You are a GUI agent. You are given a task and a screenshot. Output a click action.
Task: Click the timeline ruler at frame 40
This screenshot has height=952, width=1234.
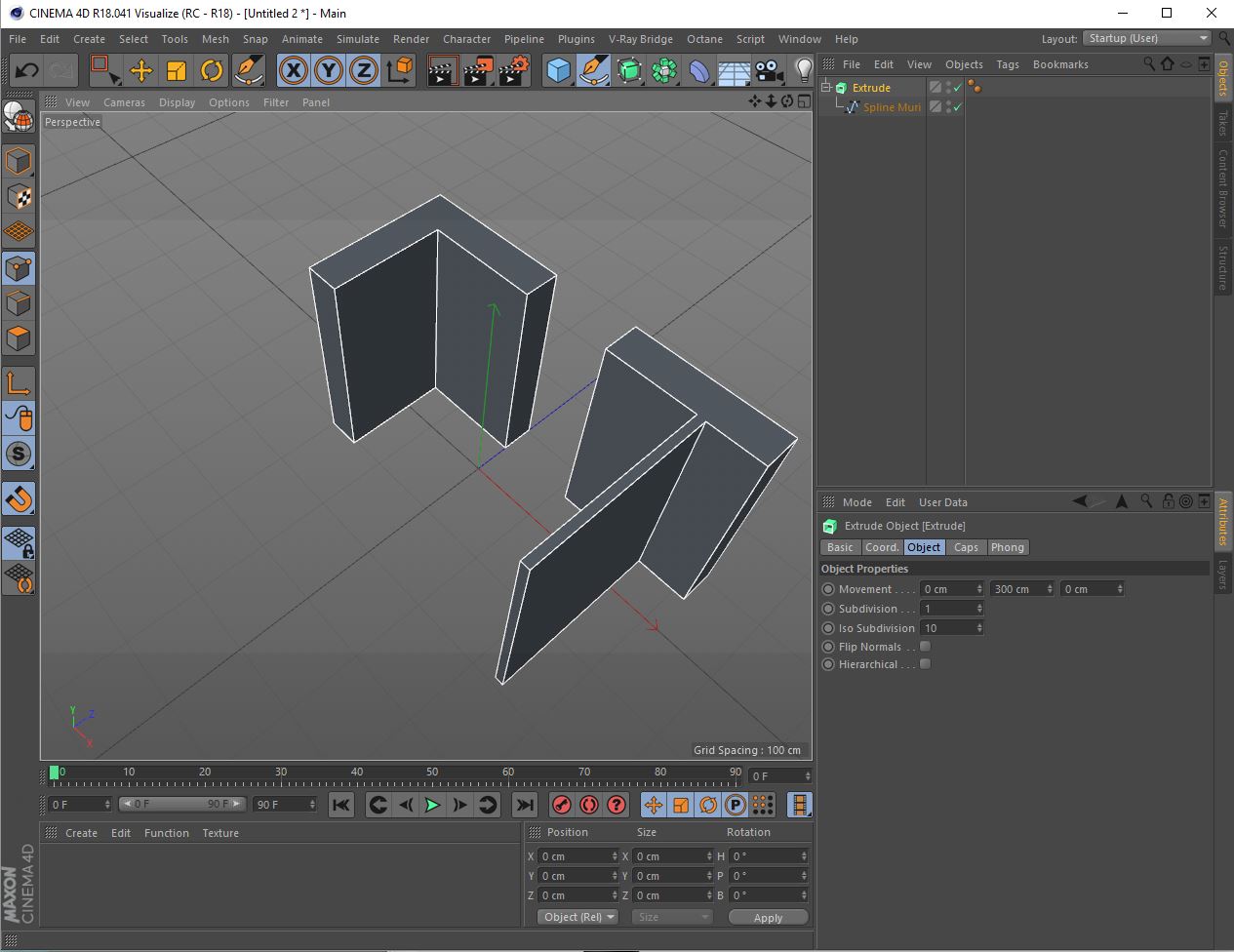click(357, 777)
